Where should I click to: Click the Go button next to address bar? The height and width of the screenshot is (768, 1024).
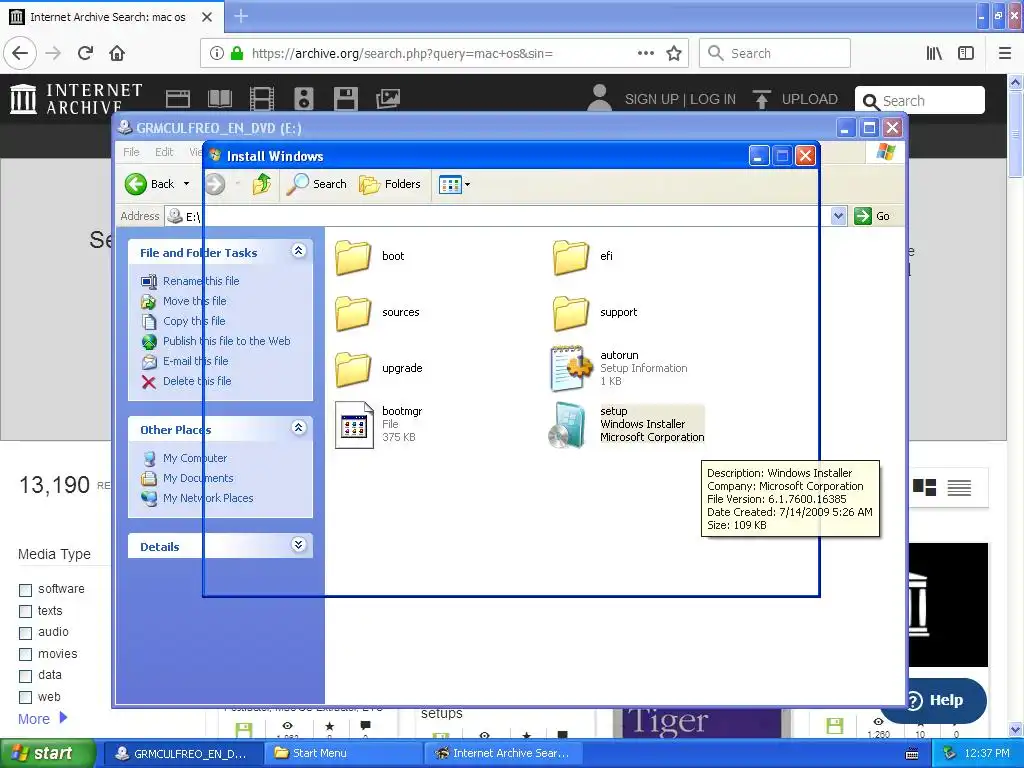click(872, 216)
